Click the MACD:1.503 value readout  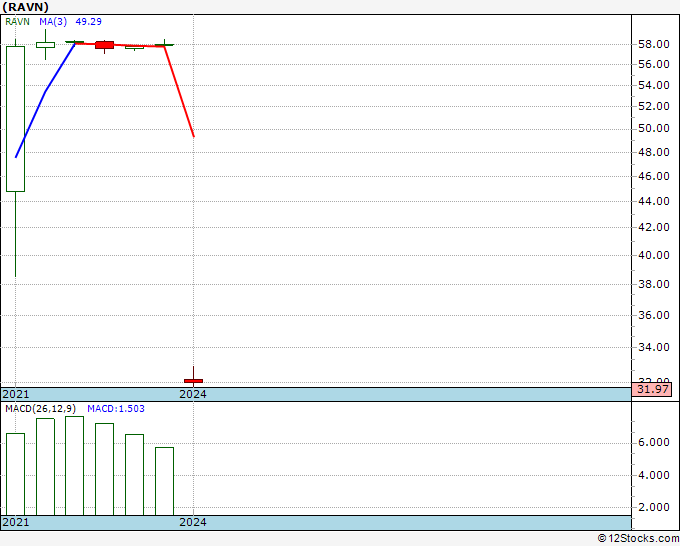116,409
